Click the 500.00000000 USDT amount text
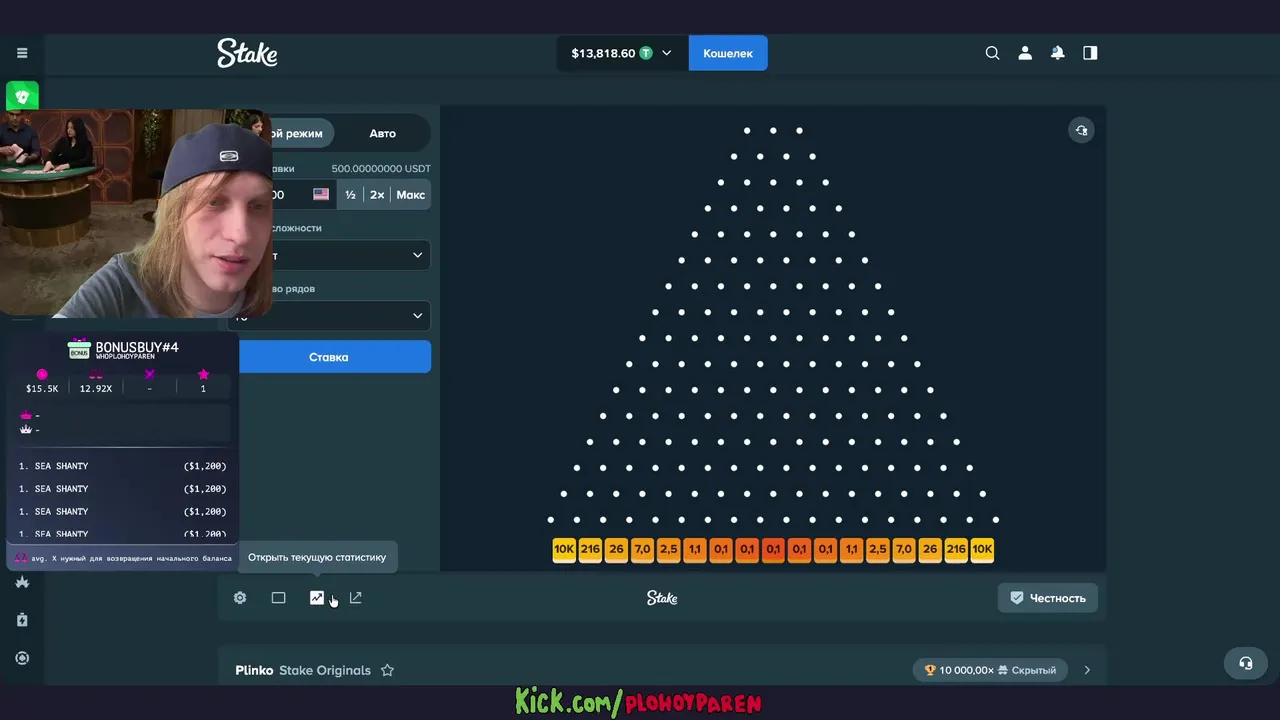Image resolution: width=1280 pixels, height=720 pixels. tap(381, 169)
